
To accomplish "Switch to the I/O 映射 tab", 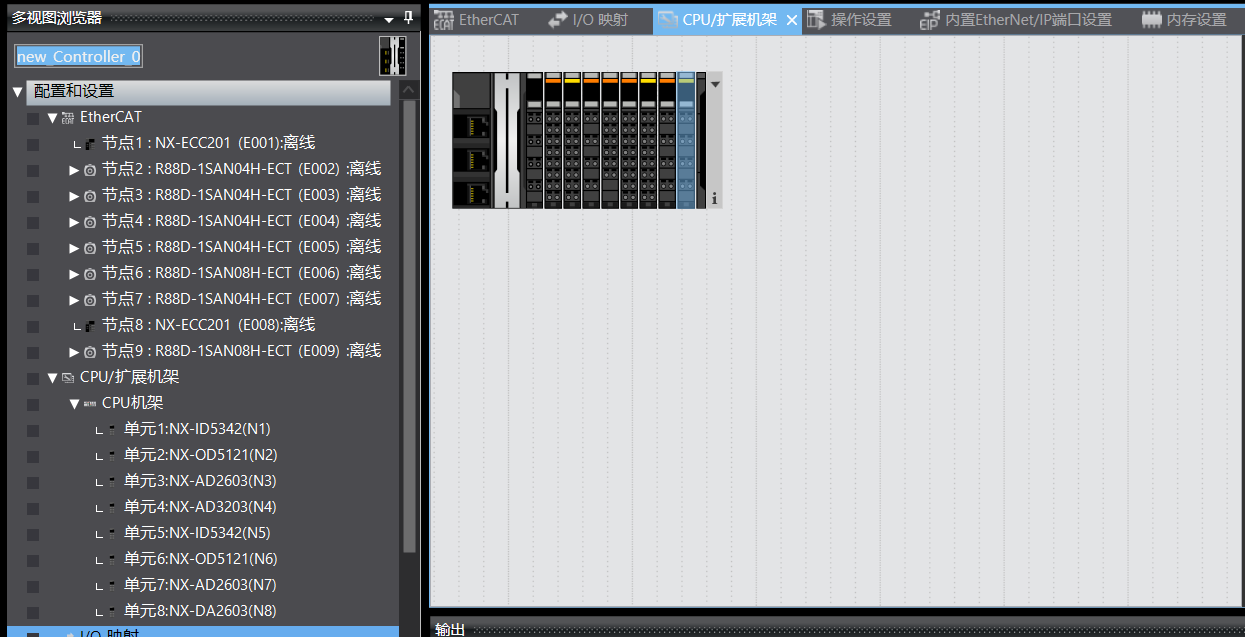I will tap(588, 20).
